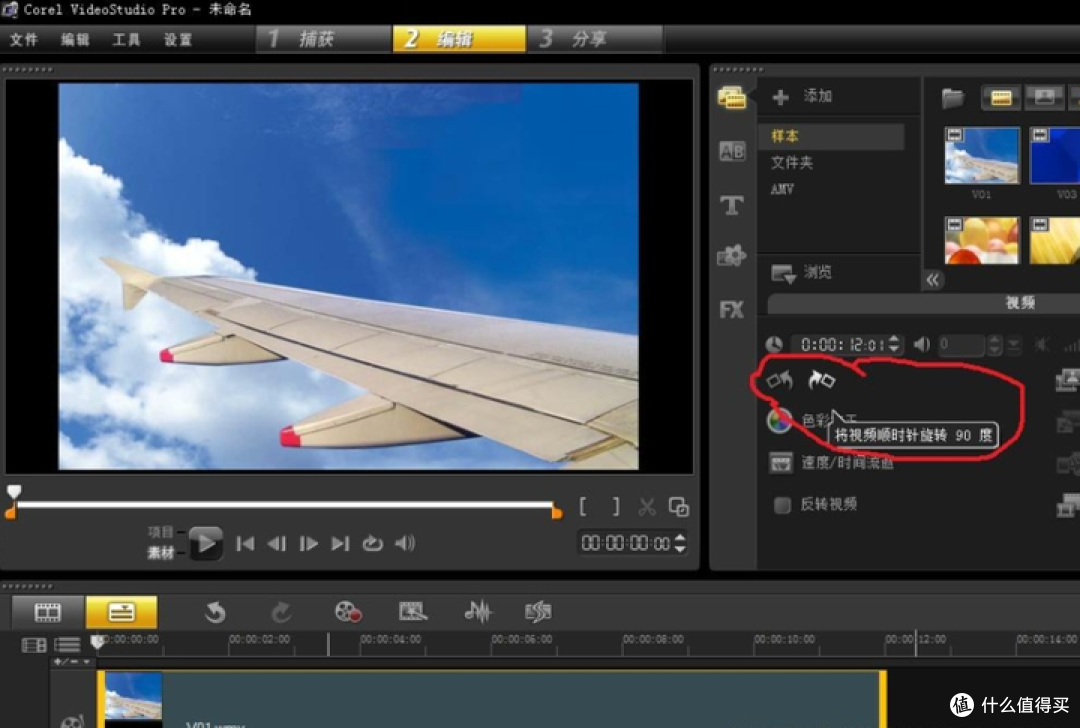This screenshot has height=728, width=1080.
Task: Step to the next frame
Action: [309, 544]
